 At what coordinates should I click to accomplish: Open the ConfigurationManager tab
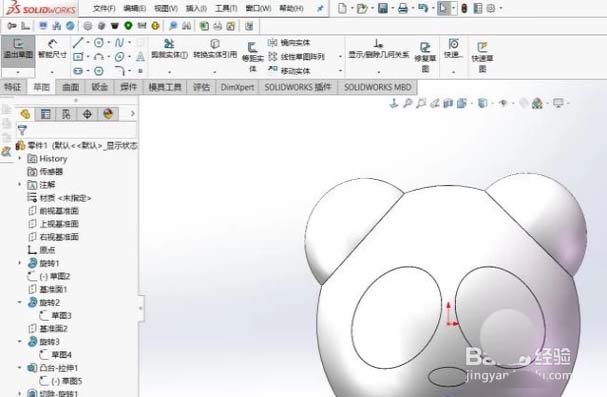(x=66, y=114)
